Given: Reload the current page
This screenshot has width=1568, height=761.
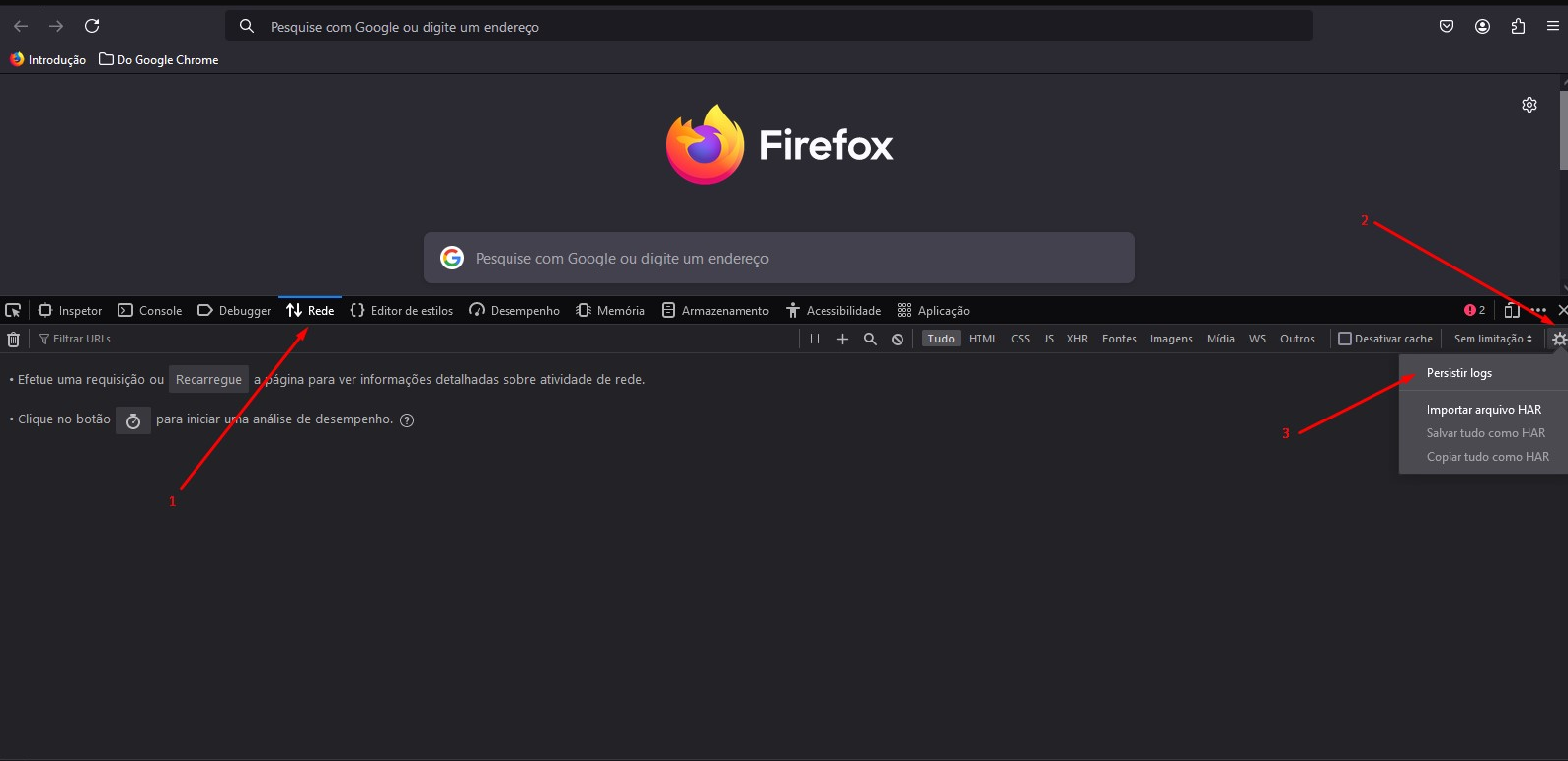Looking at the screenshot, I should (x=92, y=26).
